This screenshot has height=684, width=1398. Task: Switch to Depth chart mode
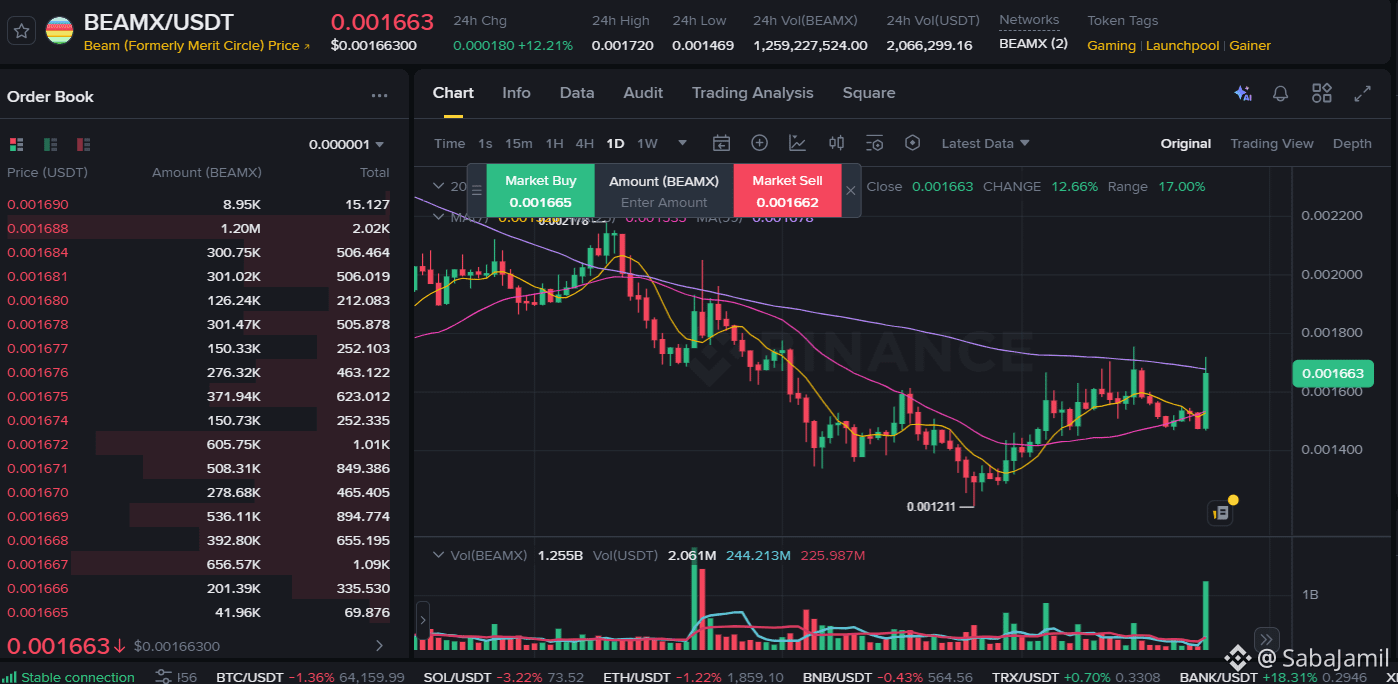tap(1352, 143)
